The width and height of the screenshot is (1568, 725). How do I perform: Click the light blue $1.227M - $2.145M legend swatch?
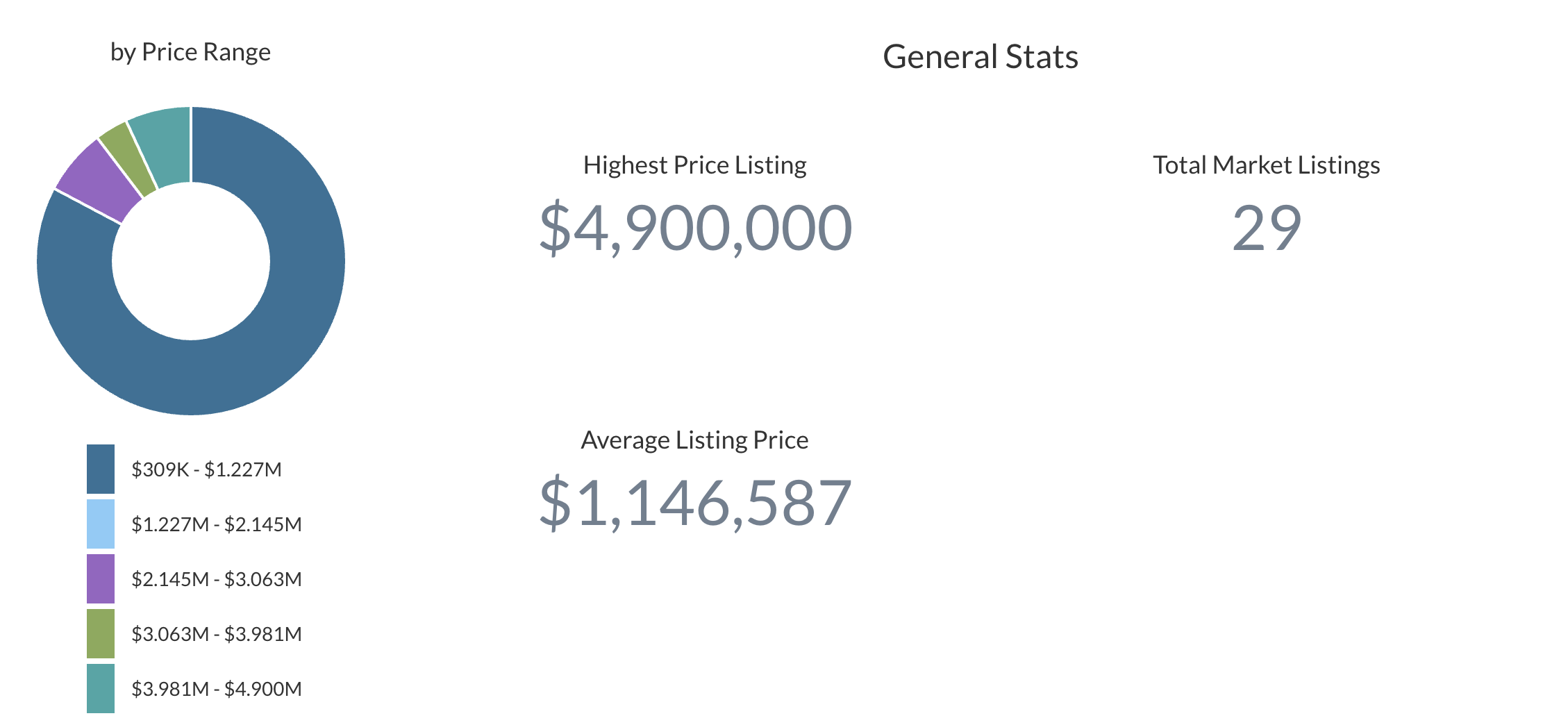[101, 524]
